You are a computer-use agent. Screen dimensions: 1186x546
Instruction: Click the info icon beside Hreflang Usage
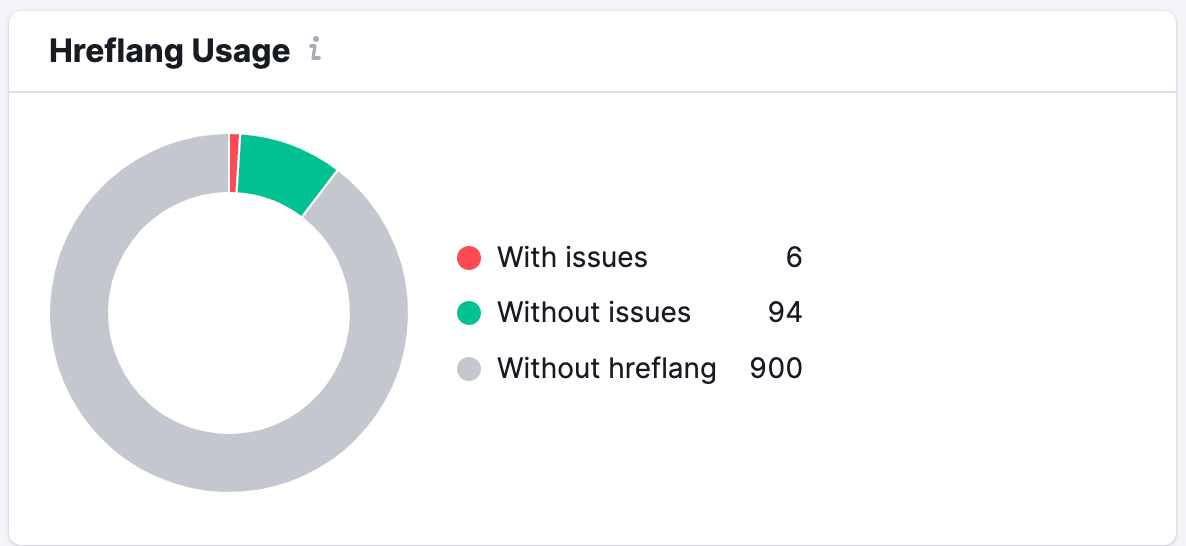pos(315,50)
